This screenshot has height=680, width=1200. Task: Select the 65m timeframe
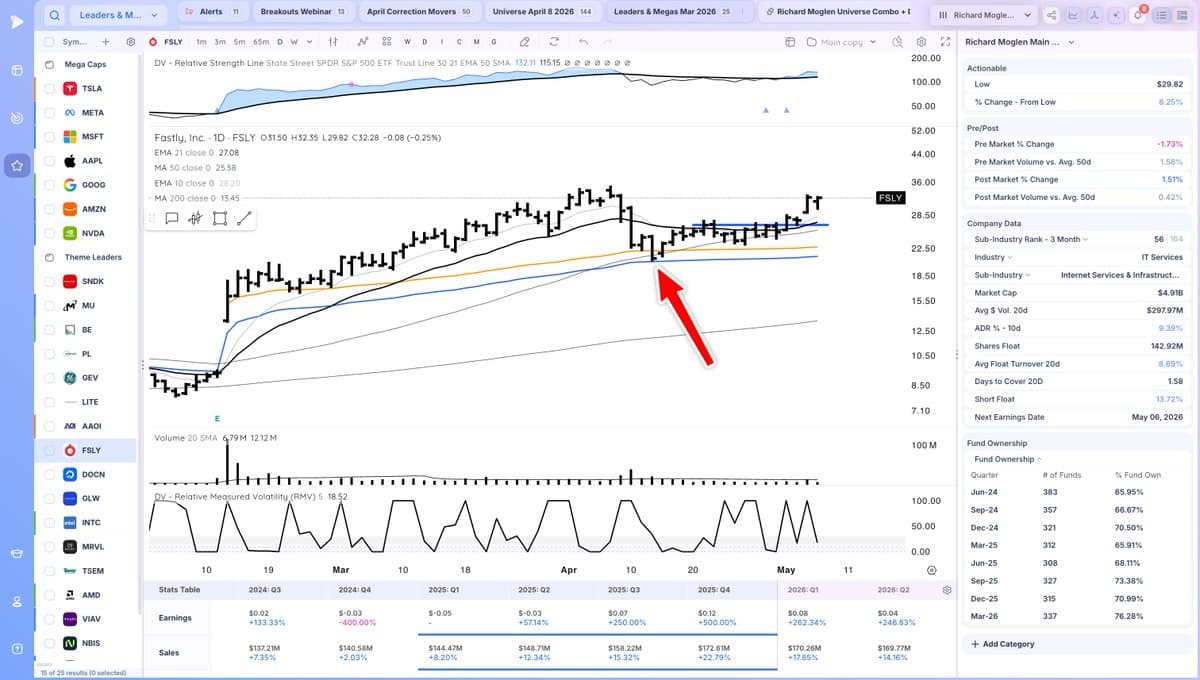click(262, 42)
